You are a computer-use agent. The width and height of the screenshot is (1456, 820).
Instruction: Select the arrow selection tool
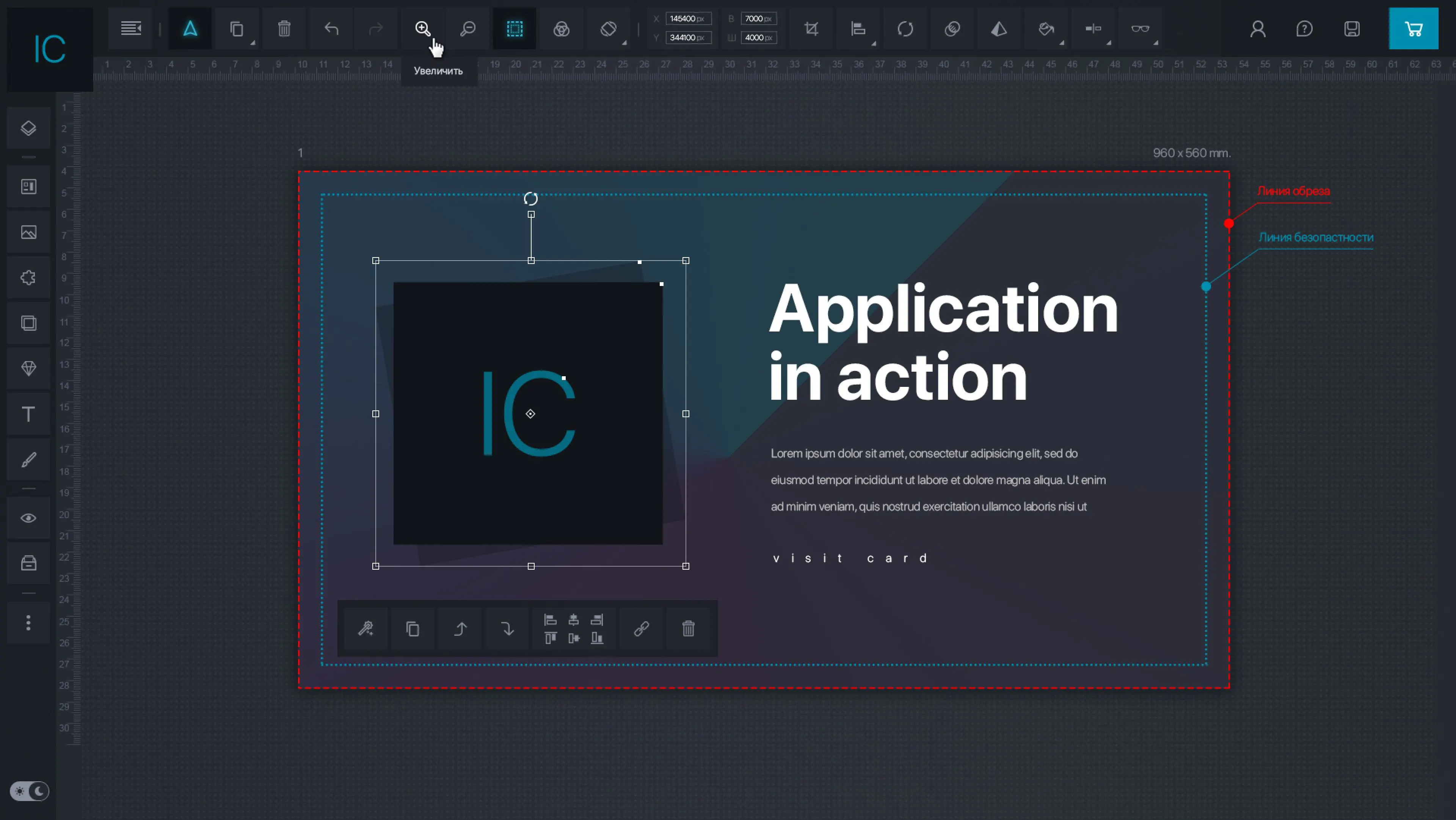(190, 28)
